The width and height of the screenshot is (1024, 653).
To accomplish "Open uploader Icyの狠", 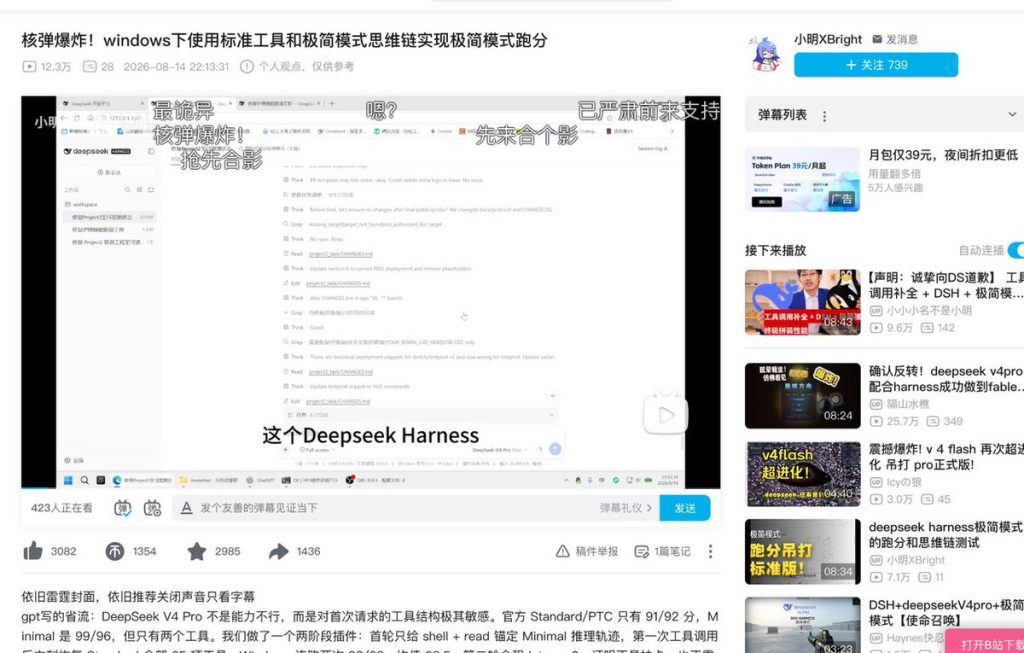I will click(x=903, y=483).
